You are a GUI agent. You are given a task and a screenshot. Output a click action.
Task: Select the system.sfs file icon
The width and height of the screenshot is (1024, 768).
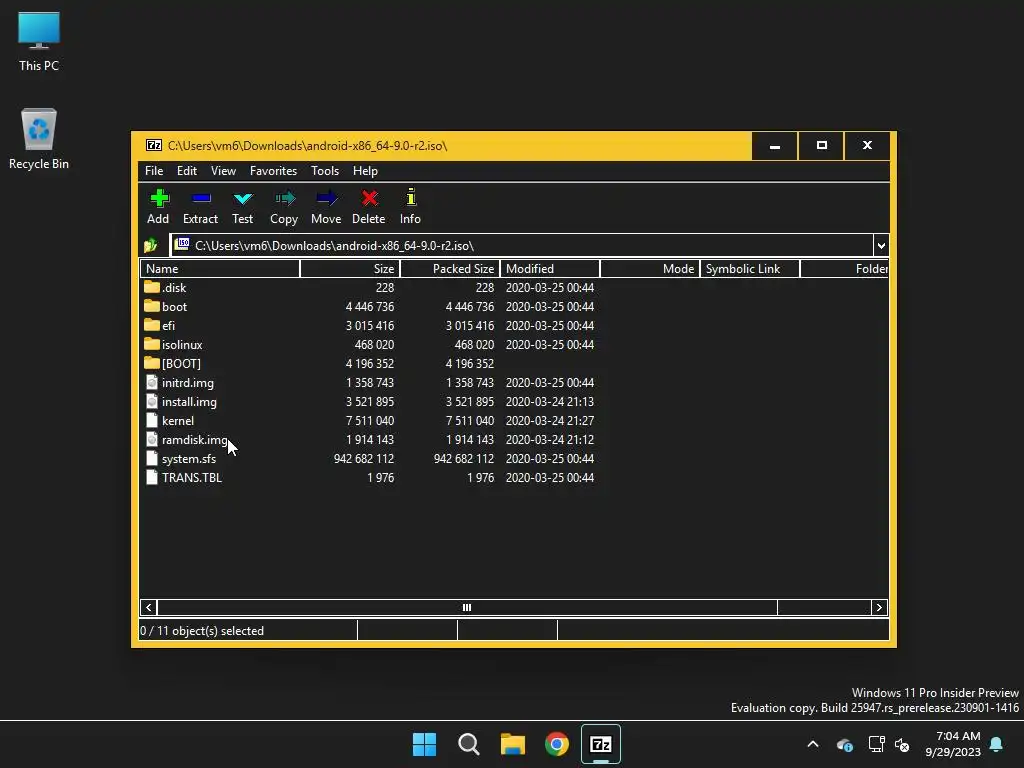tap(152, 458)
